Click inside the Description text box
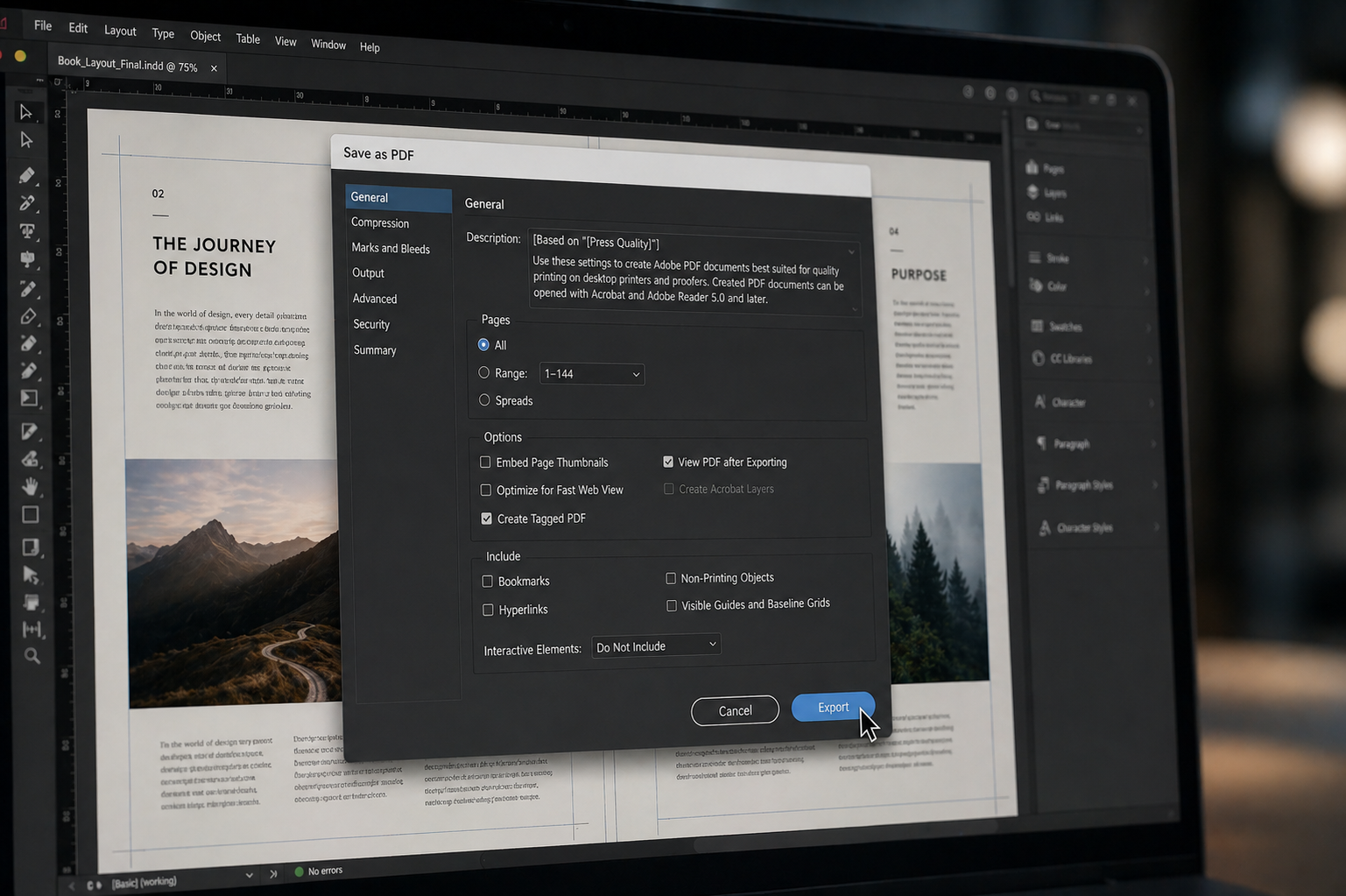Viewport: 1346px width, 896px height. coord(694,272)
